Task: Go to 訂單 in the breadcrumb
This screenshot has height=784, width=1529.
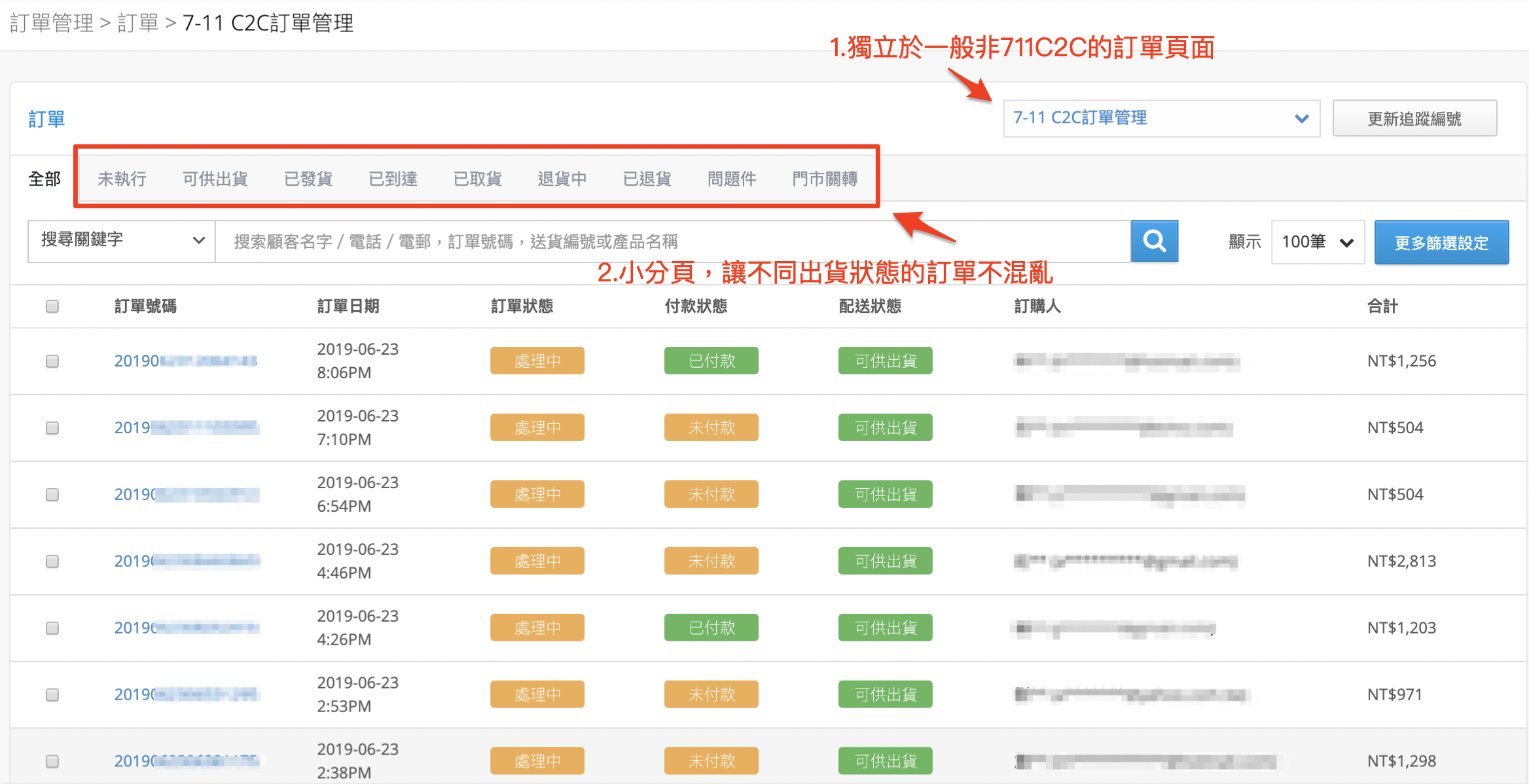Action: coord(138,24)
